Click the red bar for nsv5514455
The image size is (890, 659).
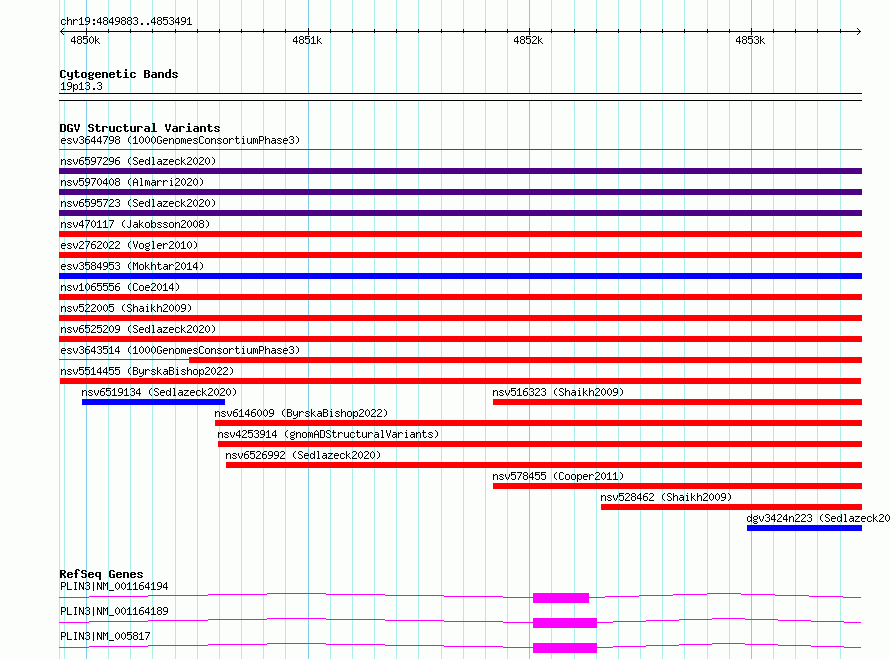pos(460,381)
